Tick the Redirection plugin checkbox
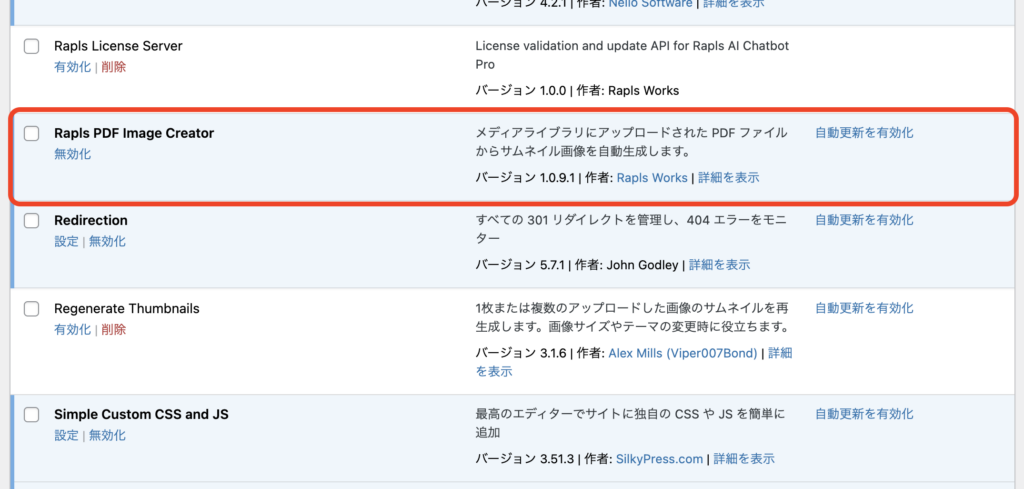The width and height of the screenshot is (1024, 489). click(32, 220)
